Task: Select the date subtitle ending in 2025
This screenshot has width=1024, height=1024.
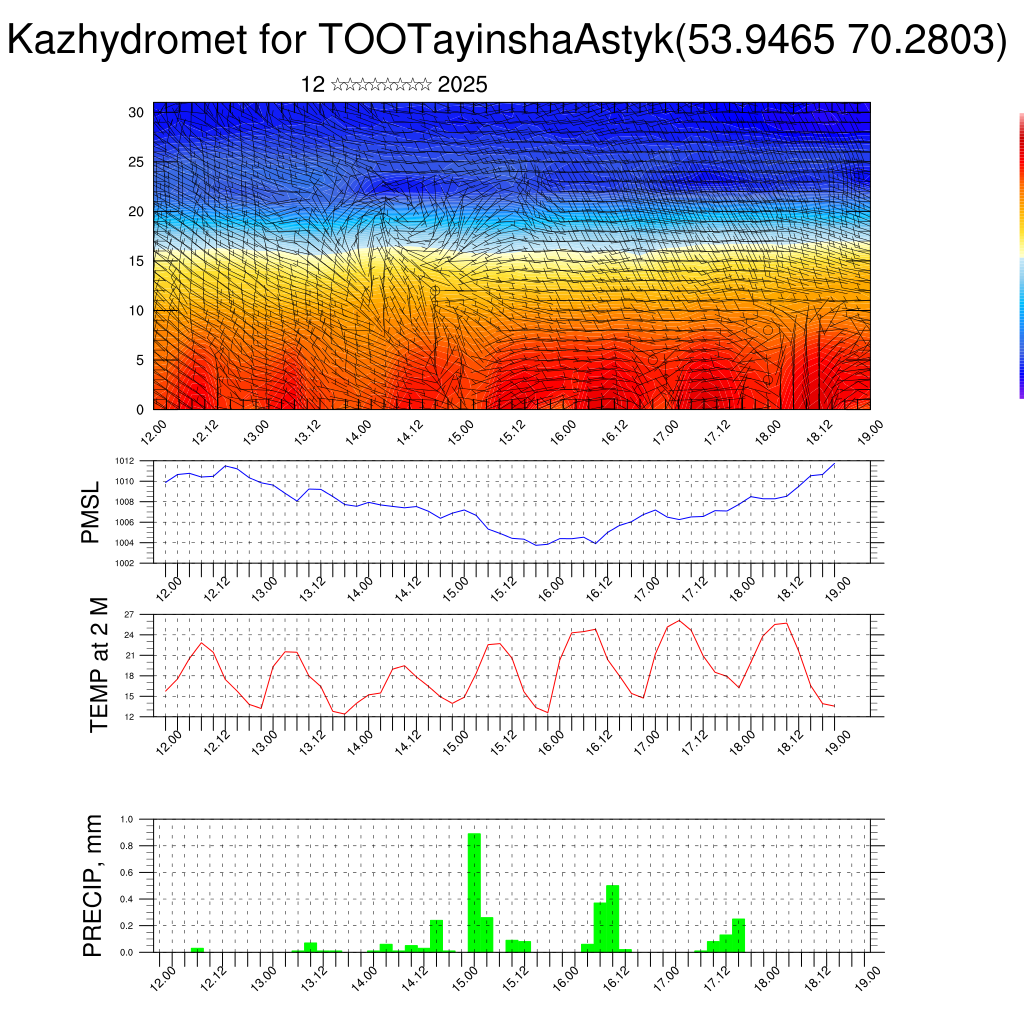Action: pos(394,85)
